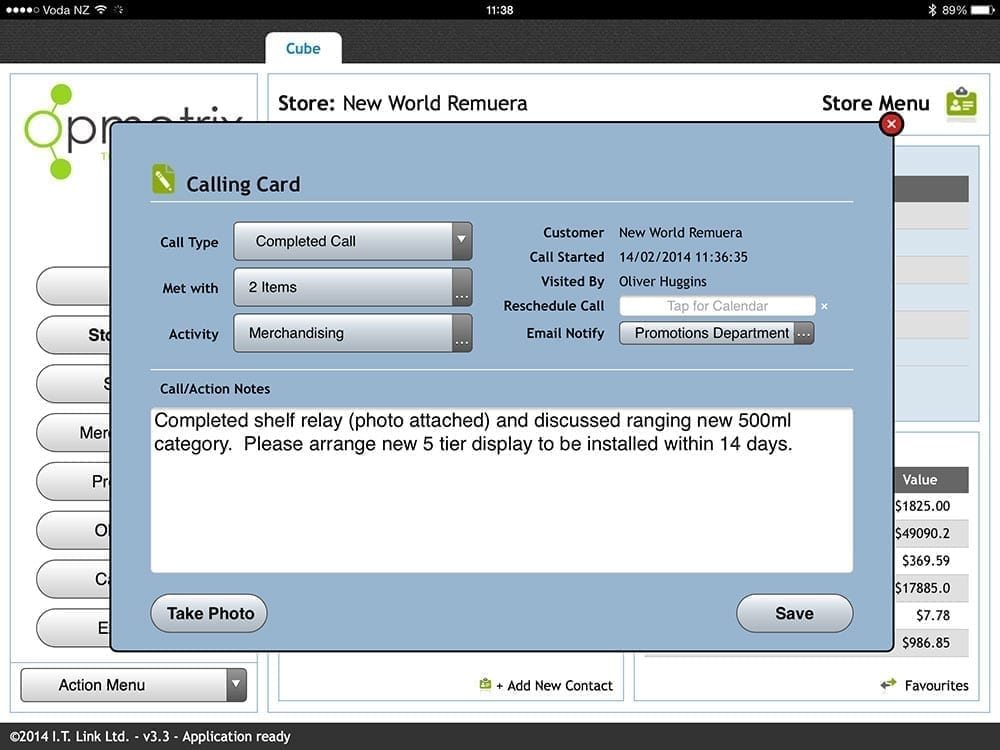Click the Oliver Huggins visited-by name
Viewport: 1000px width, 750px height.
point(663,282)
